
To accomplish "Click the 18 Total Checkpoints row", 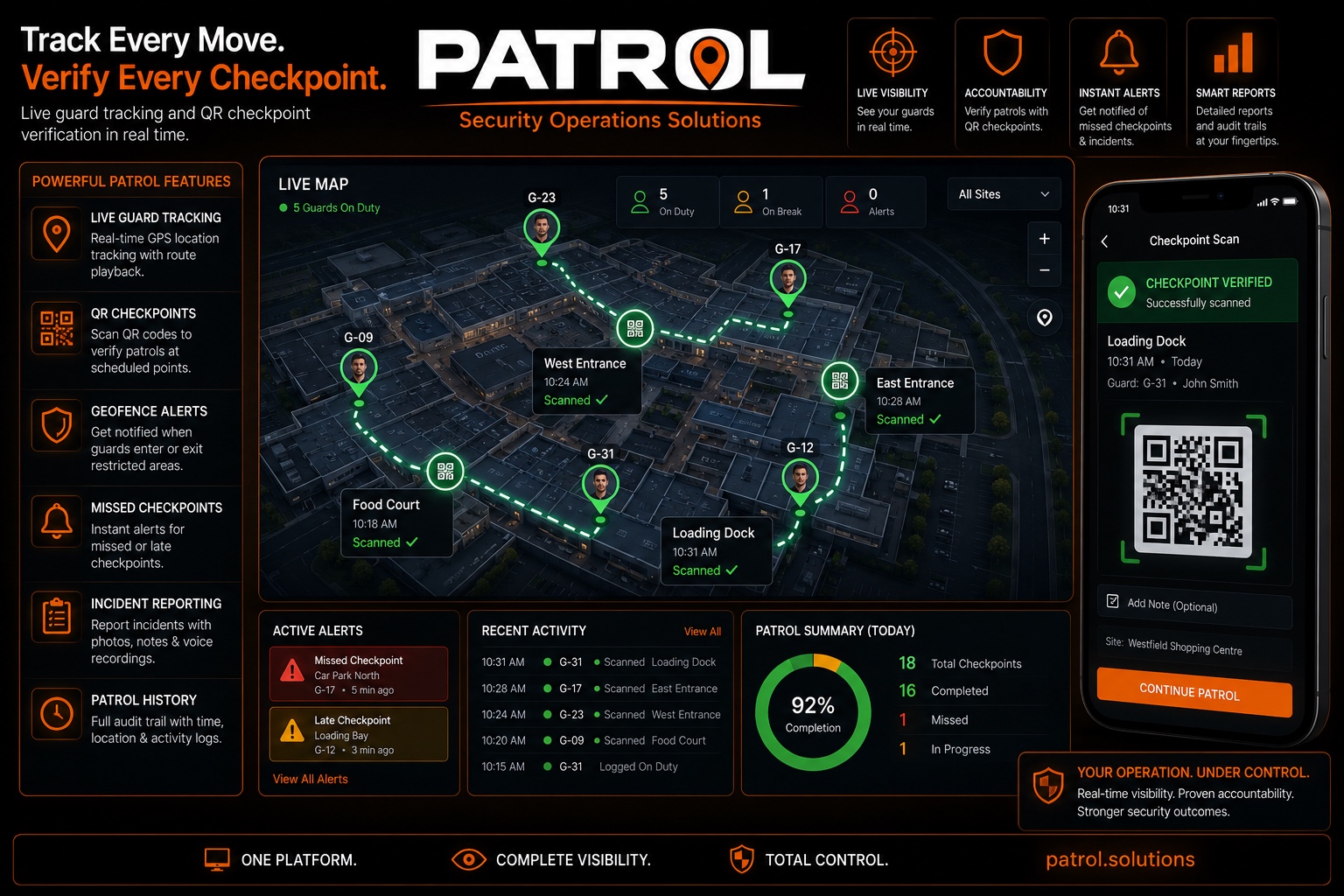I will 971,663.
